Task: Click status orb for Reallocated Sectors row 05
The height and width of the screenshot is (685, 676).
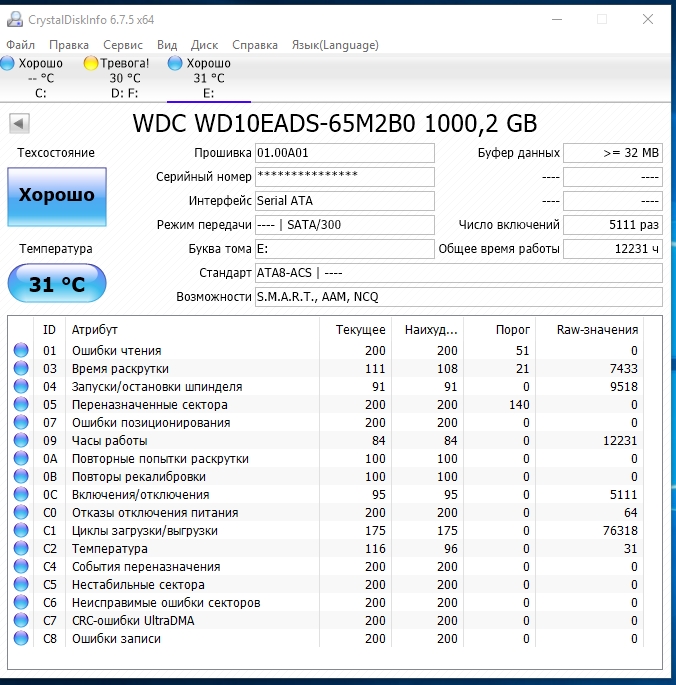Action: 21,405
